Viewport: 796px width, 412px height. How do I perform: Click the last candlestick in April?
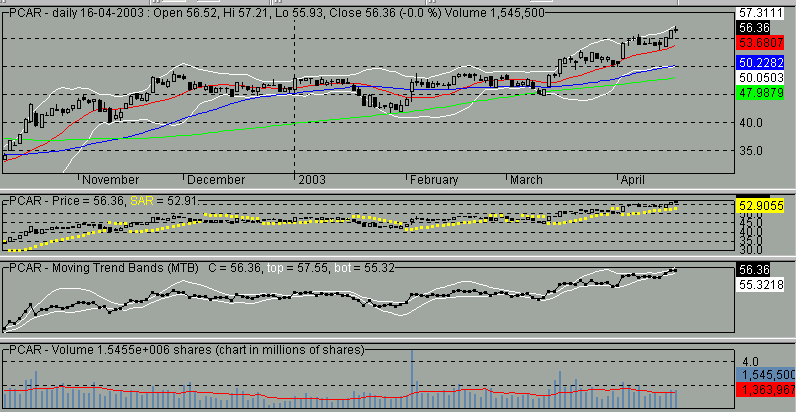(676, 30)
